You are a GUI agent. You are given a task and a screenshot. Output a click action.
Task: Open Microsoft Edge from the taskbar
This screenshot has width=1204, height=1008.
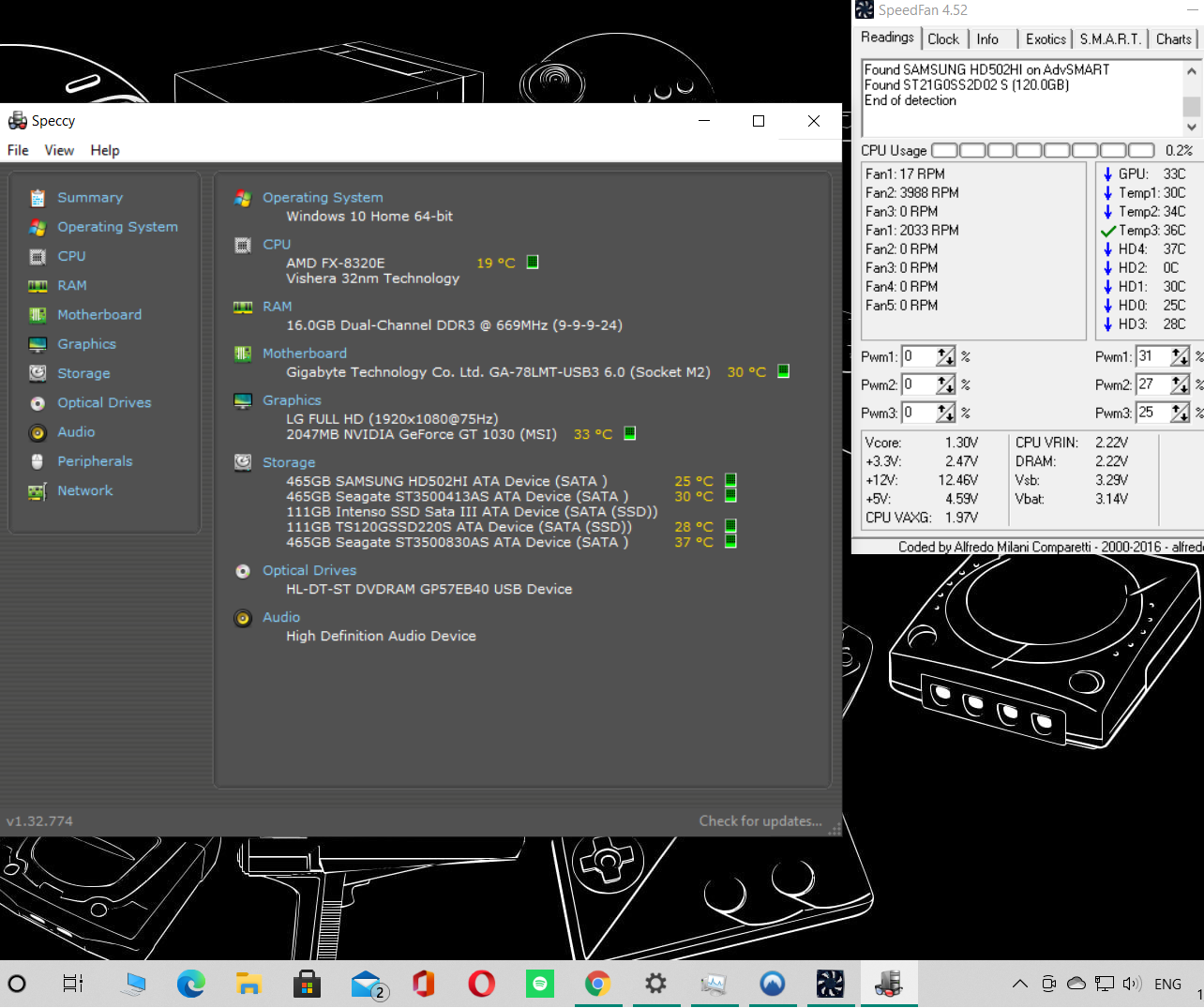[191, 984]
